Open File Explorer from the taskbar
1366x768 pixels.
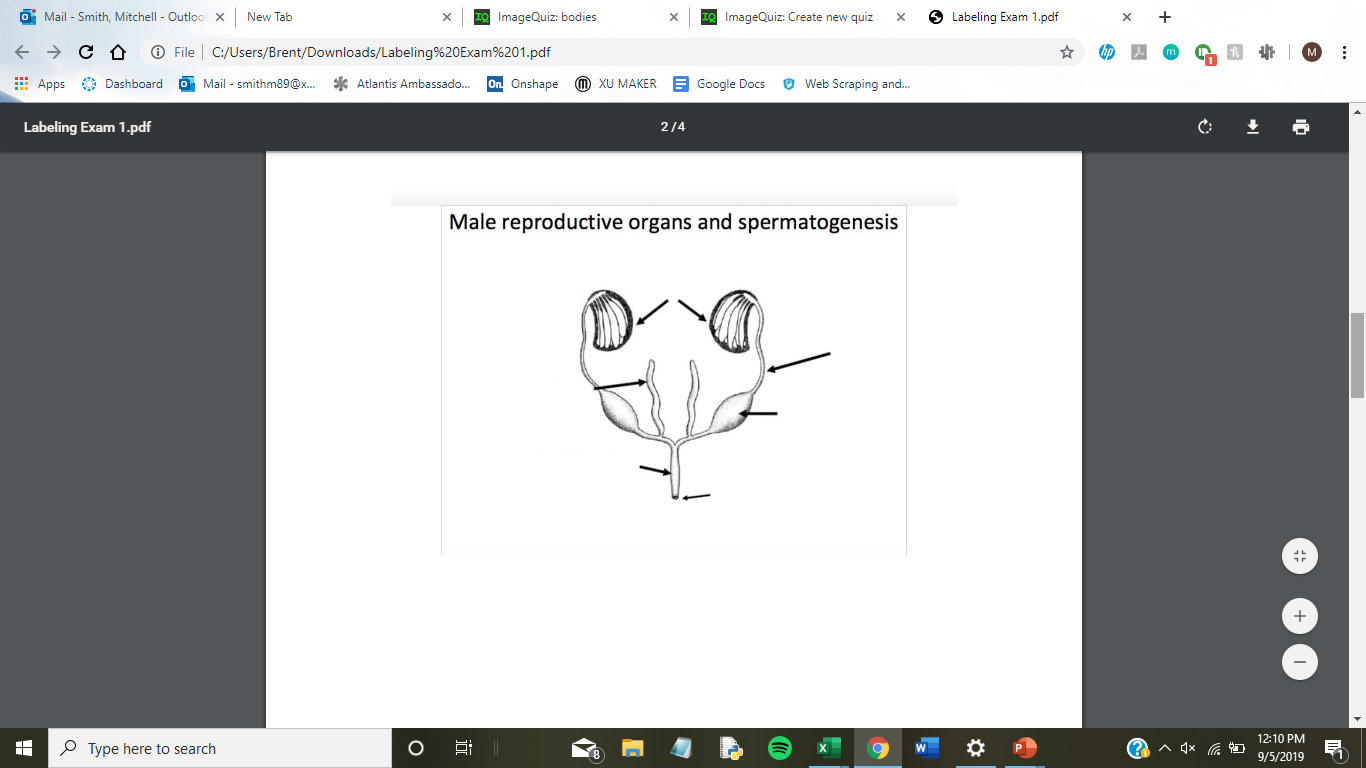[x=632, y=748]
